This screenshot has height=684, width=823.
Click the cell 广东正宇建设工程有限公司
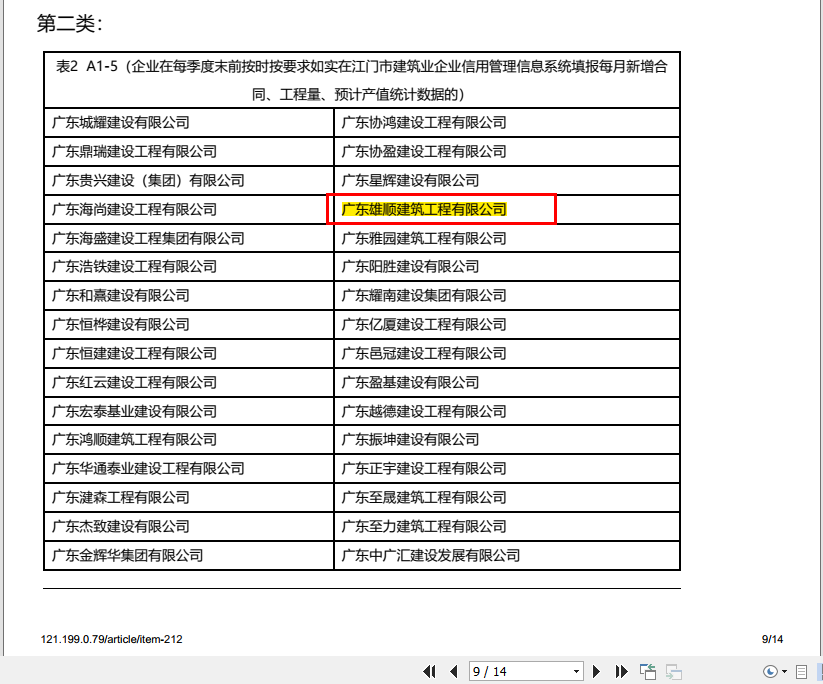coord(507,468)
